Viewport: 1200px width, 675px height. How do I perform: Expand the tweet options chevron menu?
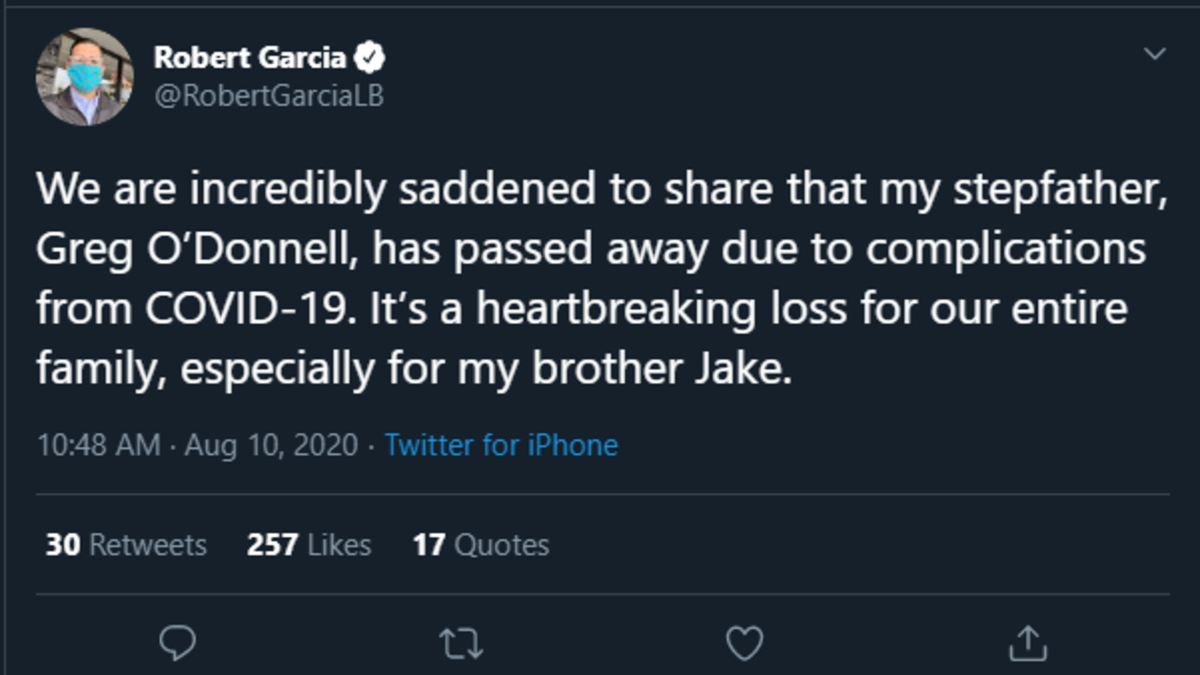(x=1155, y=53)
